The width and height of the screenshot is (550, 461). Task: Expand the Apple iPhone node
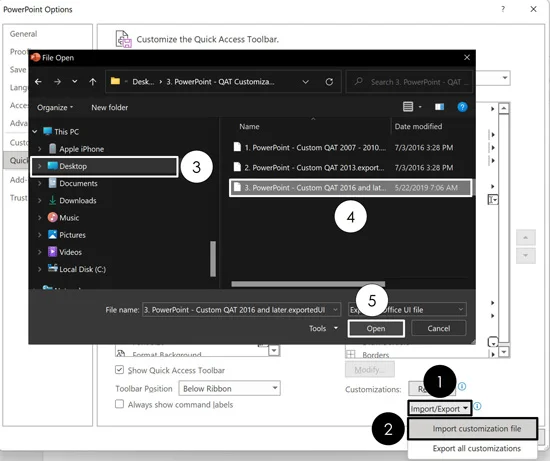(40, 149)
